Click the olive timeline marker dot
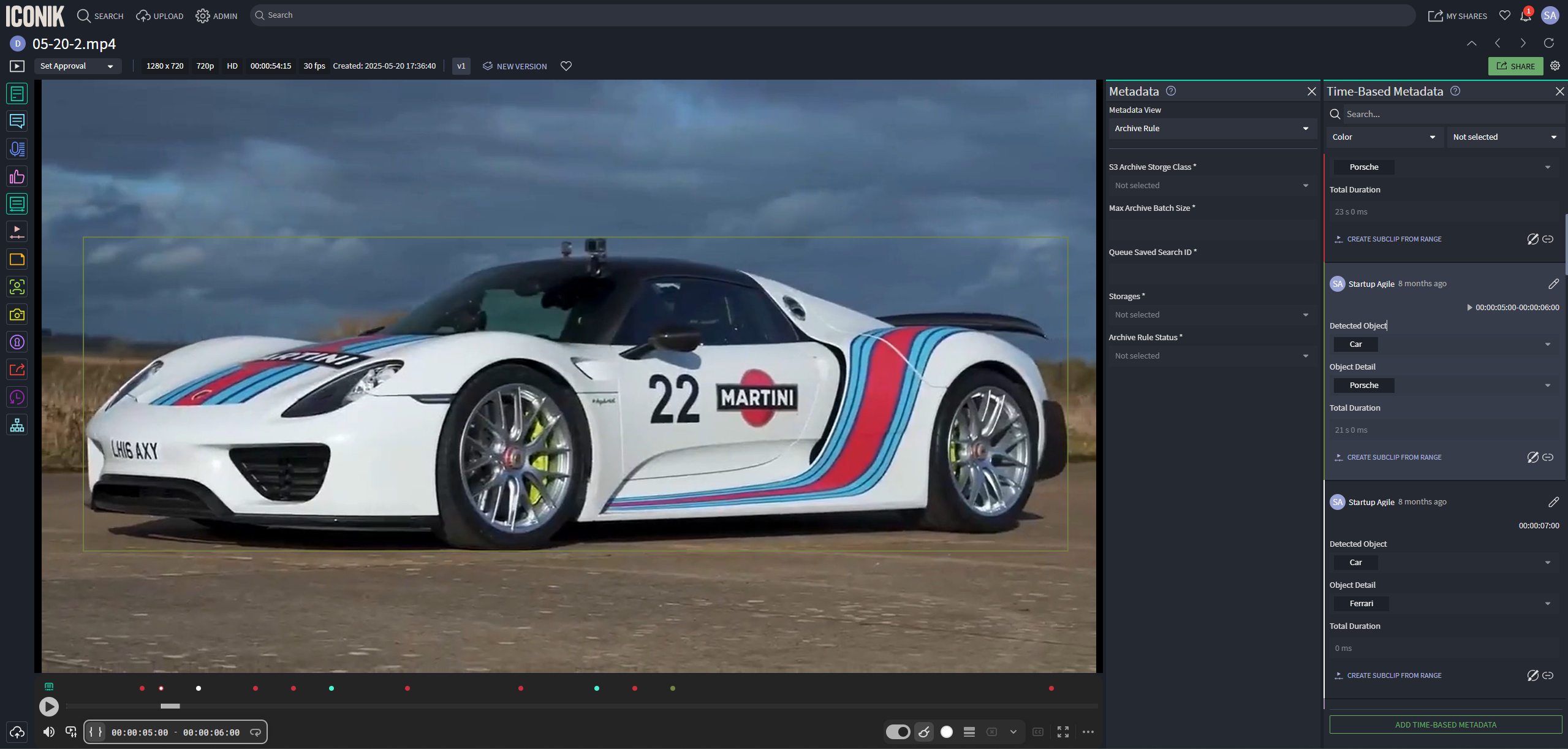This screenshot has height=749, width=1568. point(673,688)
